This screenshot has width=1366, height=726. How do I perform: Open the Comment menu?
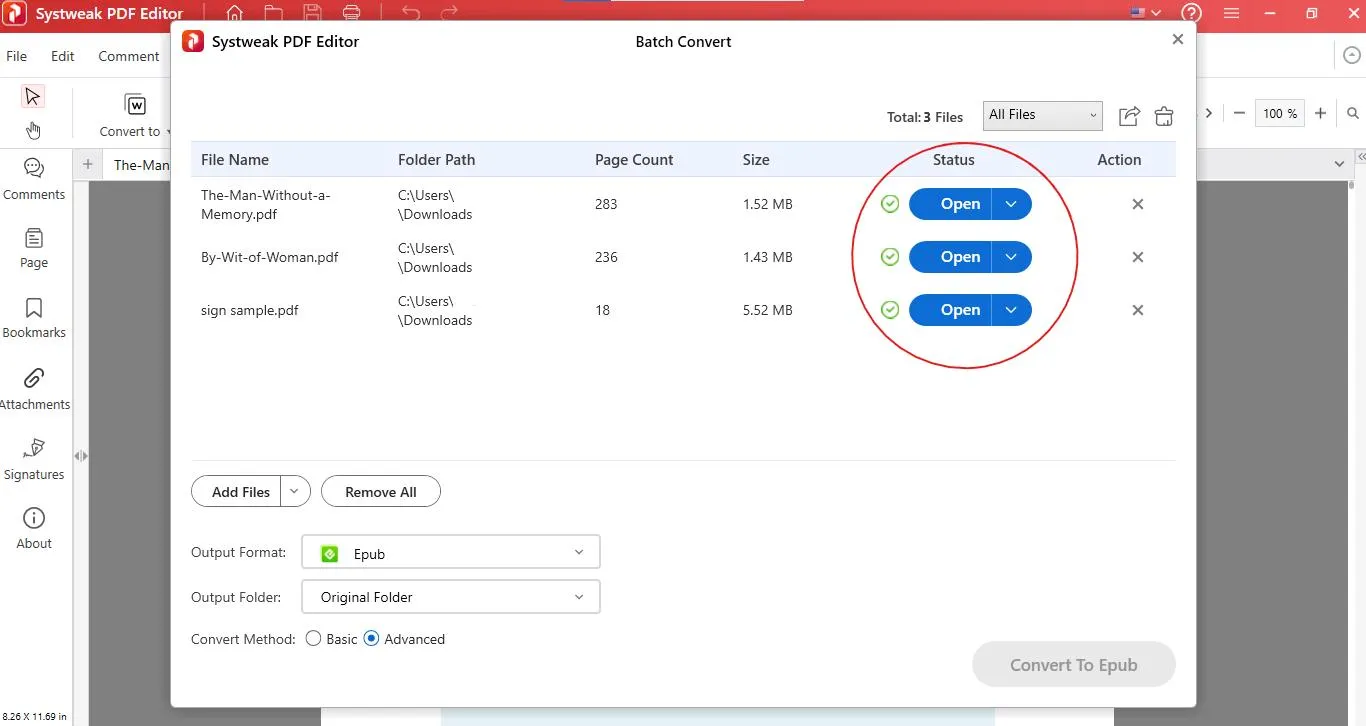tap(128, 56)
